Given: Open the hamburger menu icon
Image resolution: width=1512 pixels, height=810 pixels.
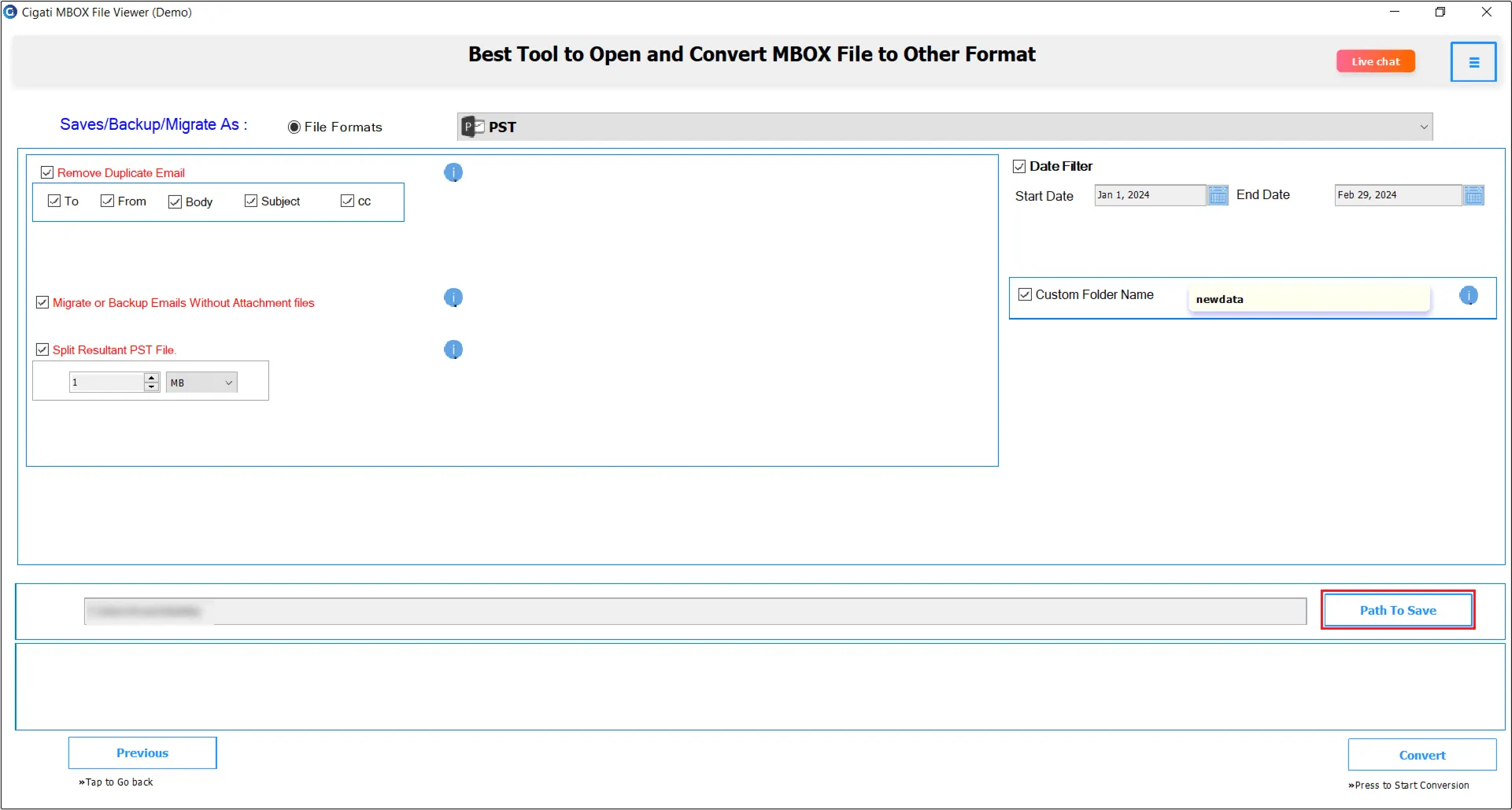Looking at the screenshot, I should [x=1473, y=62].
